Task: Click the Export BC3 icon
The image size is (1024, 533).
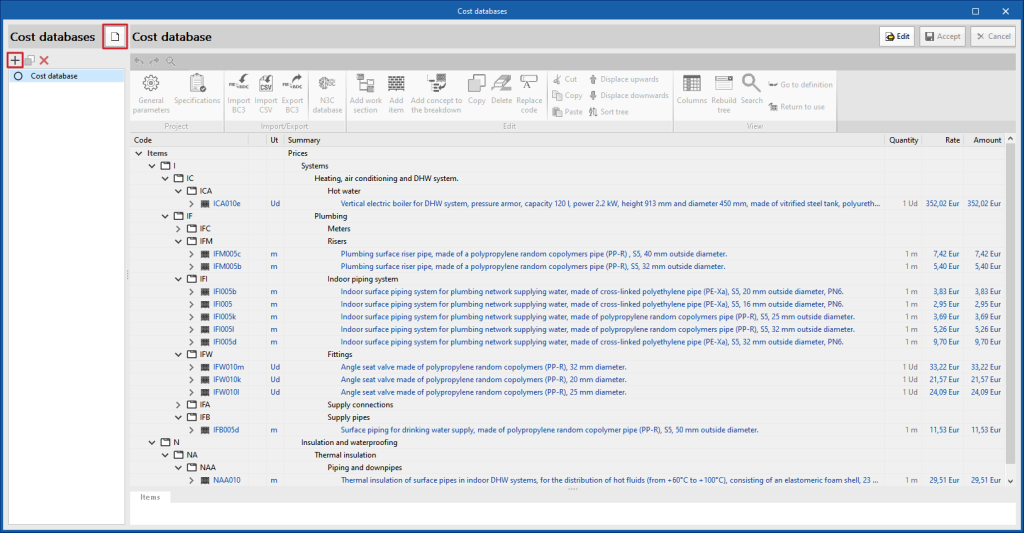Action: tap(293, 85)
